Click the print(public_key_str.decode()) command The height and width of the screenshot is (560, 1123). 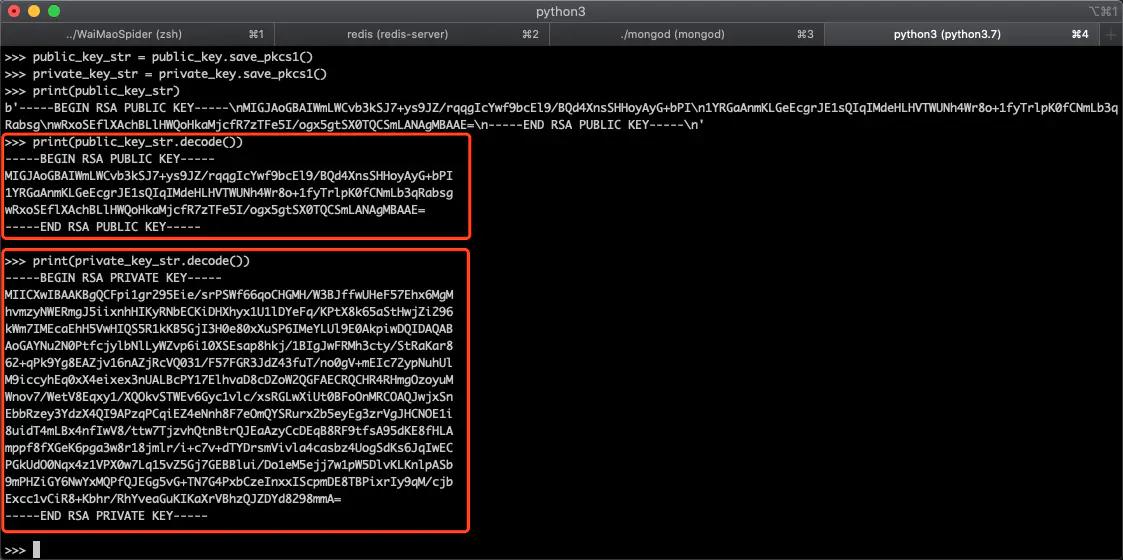(x=124, y=142)
